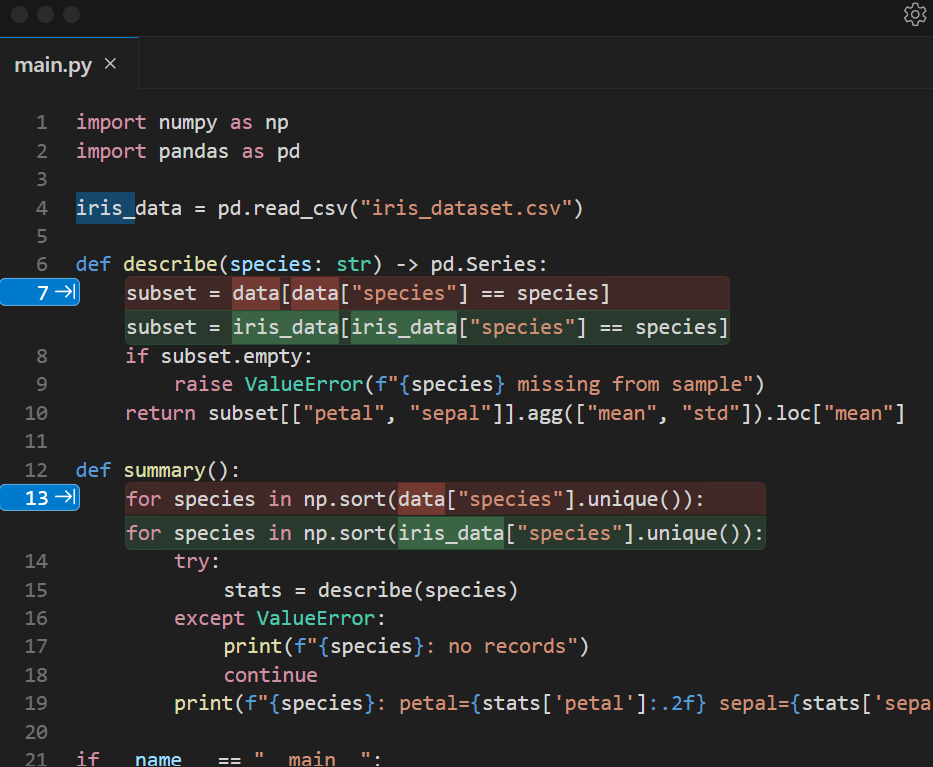Click the arrow marker on line 13
Image resolution: width=933 pixels, height=767 pixels.
pyautogui.click(x=66, y=498)
